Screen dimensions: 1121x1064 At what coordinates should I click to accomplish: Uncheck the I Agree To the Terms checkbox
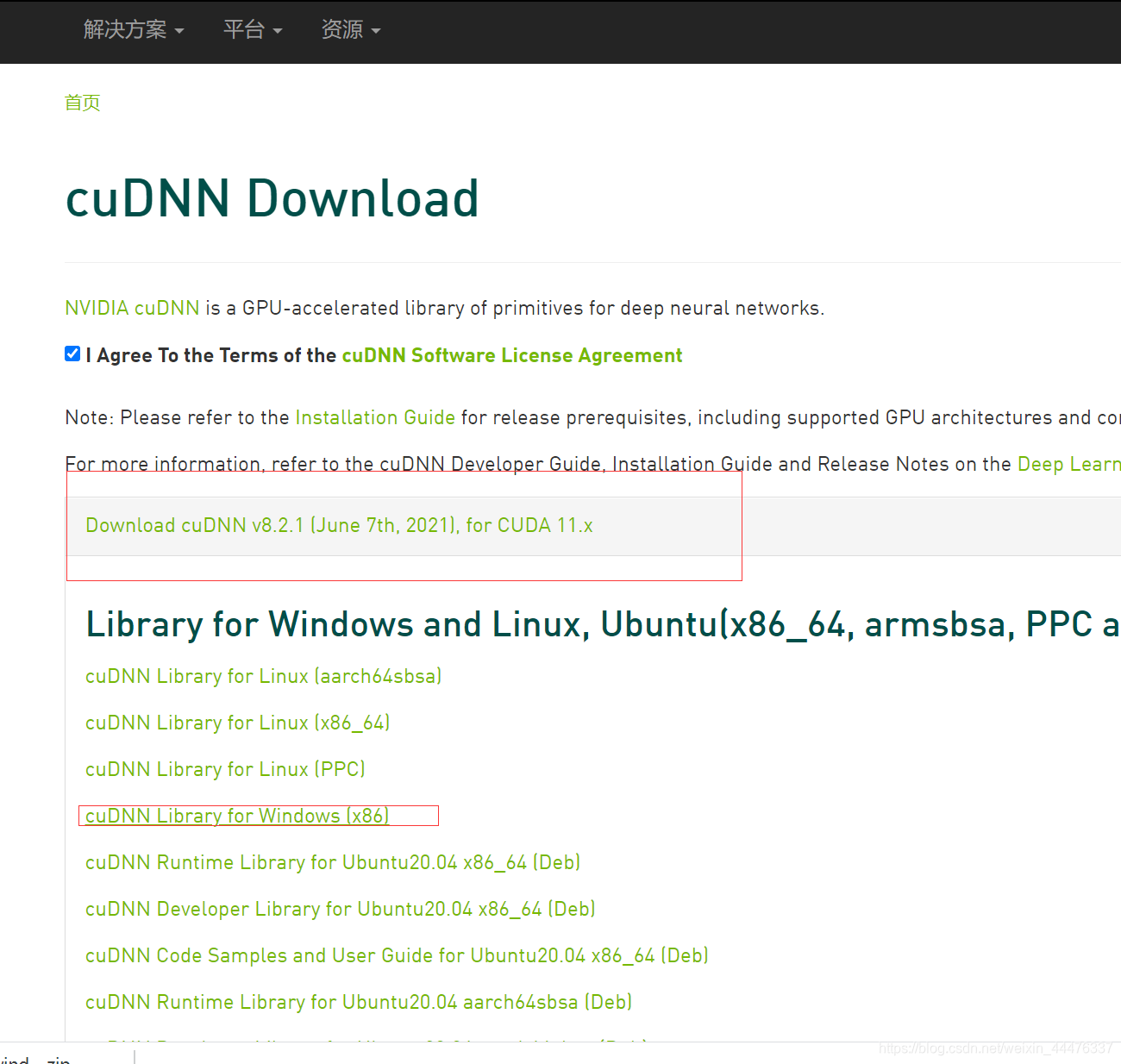point(72,354)
